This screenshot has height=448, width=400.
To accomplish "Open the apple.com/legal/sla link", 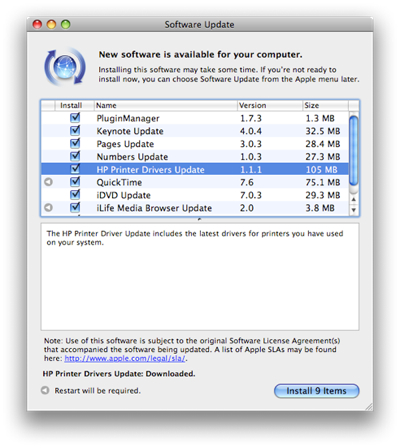I will [x=125, y=358].
